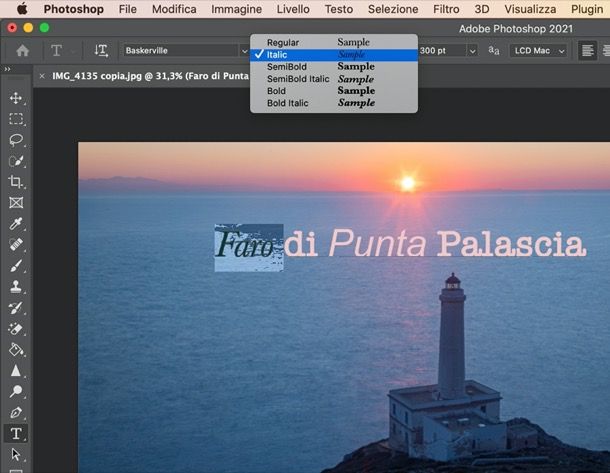Select the Sharpen tool triangle icon
The height and width of the screenshot is (473, 610).
pos(16,371)
